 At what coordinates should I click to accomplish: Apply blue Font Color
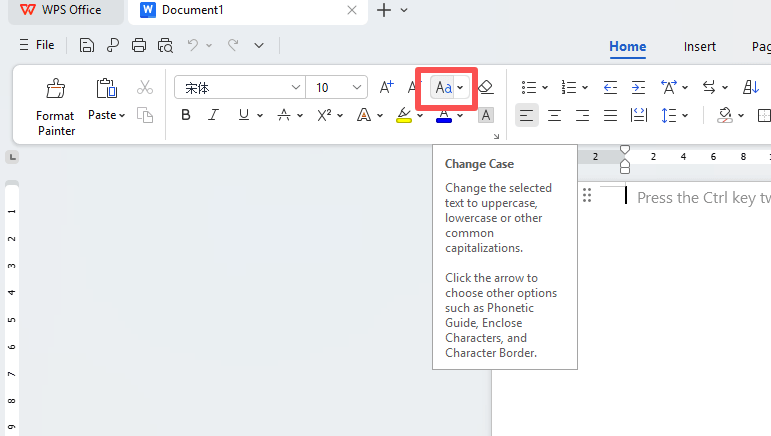coord(444,116)
